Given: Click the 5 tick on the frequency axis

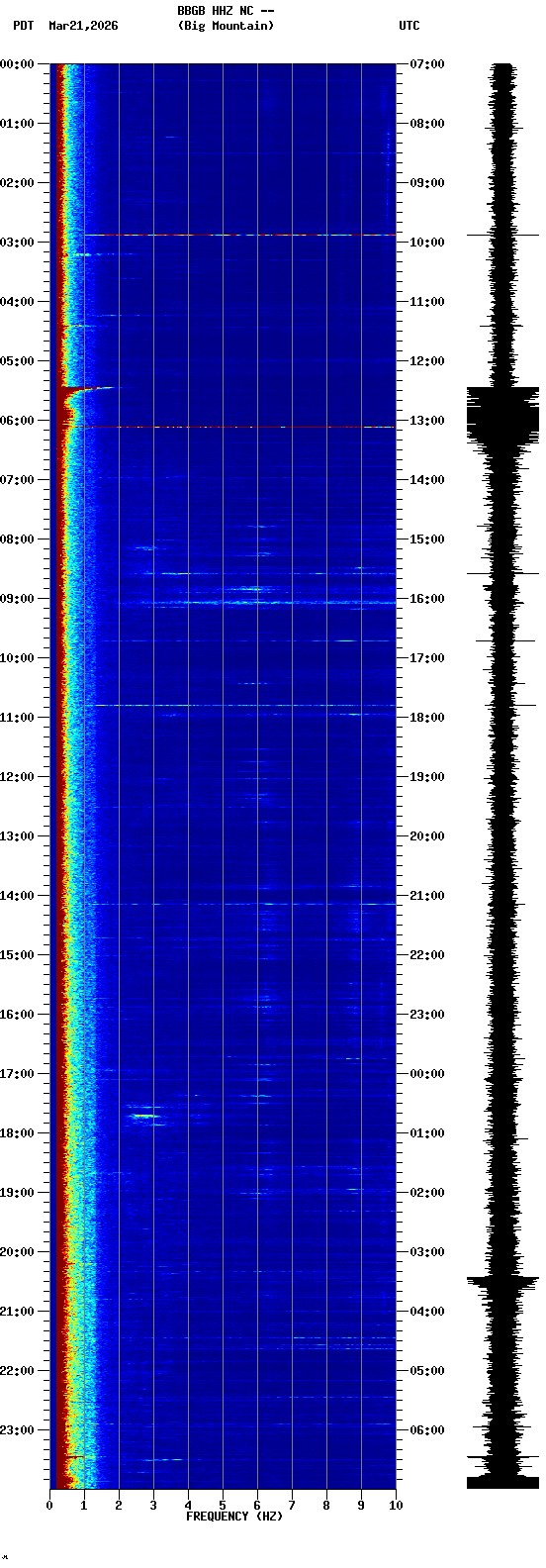Looking at the screenshot, I should (x=223, y=1506).
